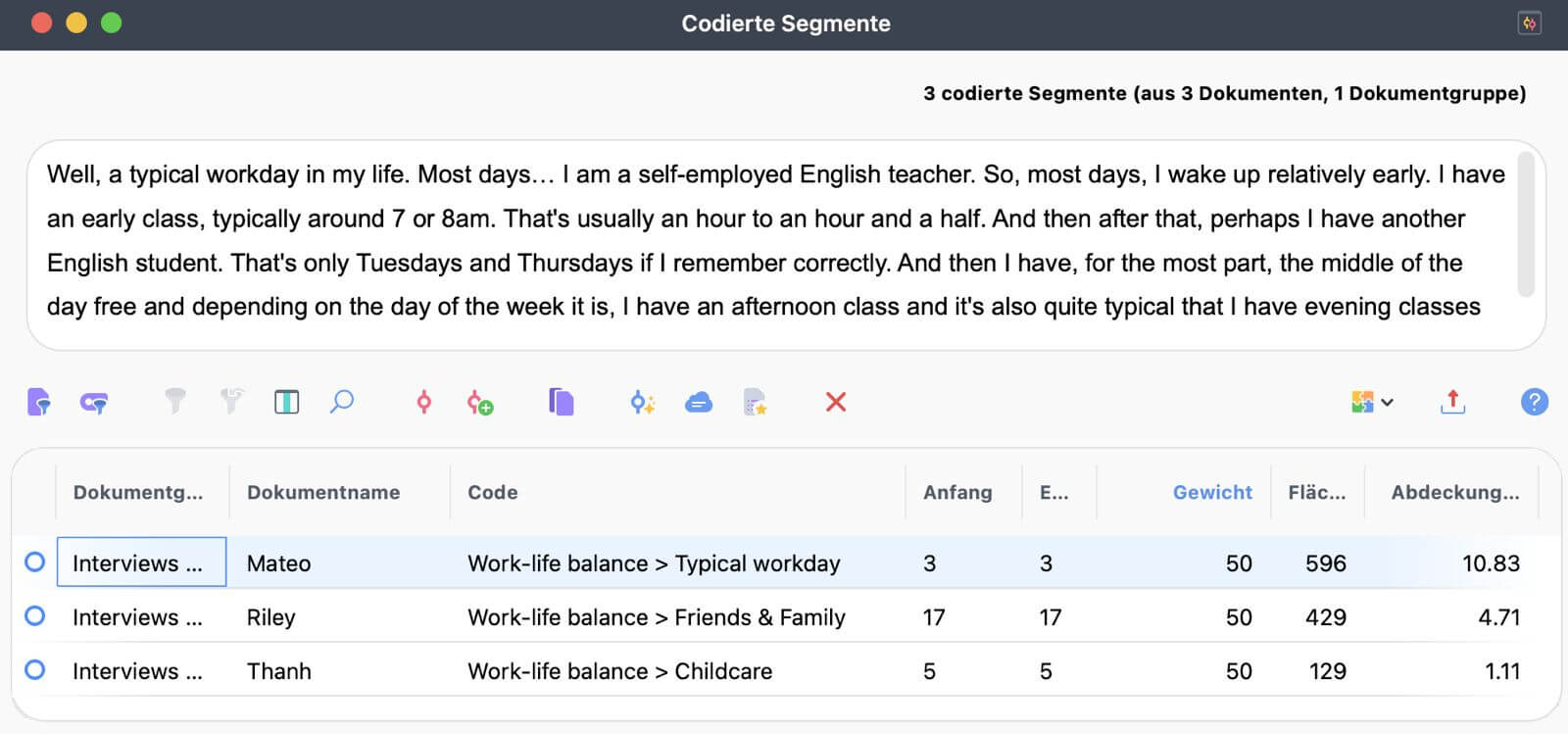The height and width of the screenshot is (734, 1568).
Task: Toggle the column view layout icon
Action: (x=286, y=402)
